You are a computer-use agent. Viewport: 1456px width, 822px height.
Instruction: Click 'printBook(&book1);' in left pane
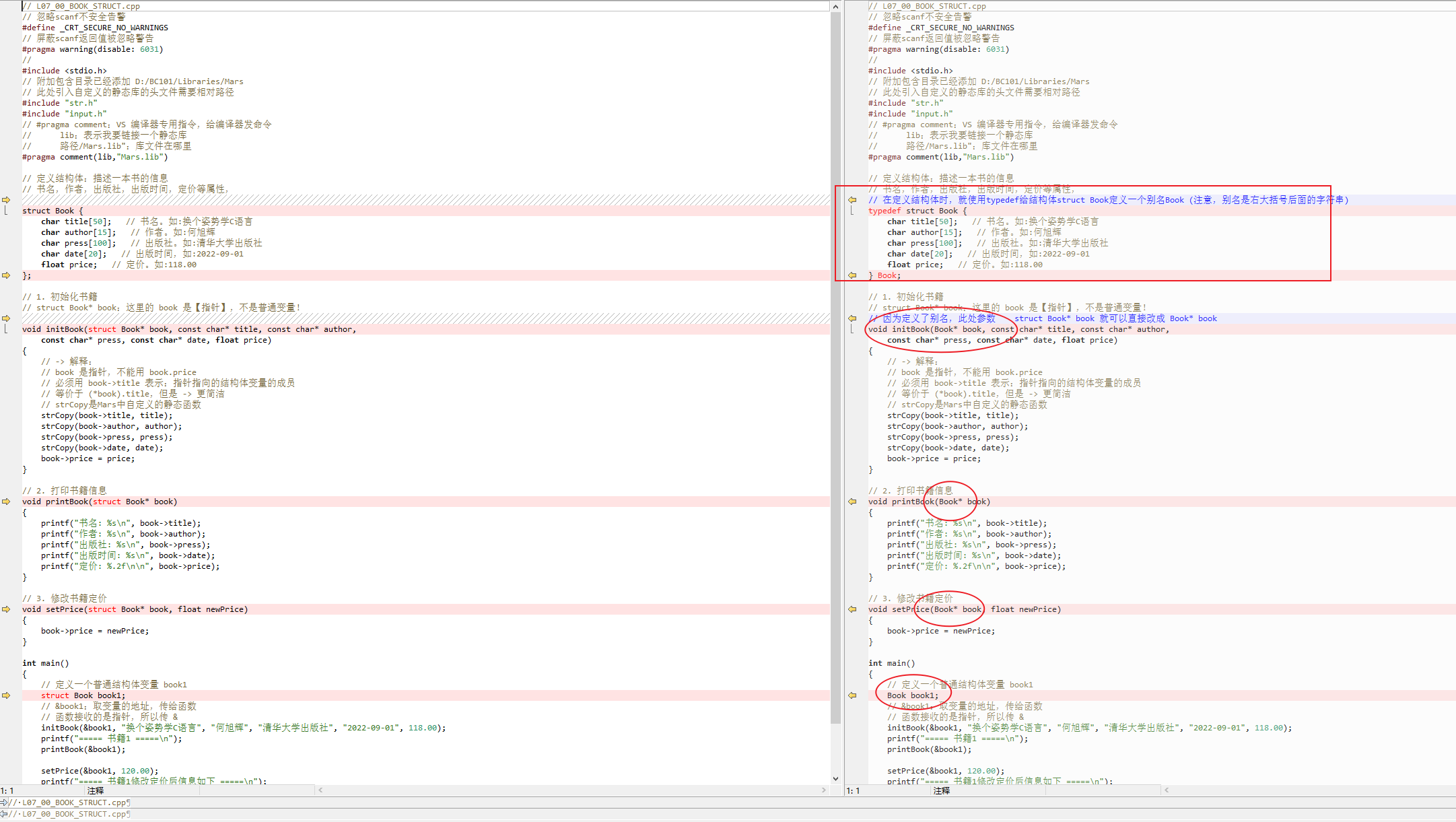(83, 749)
